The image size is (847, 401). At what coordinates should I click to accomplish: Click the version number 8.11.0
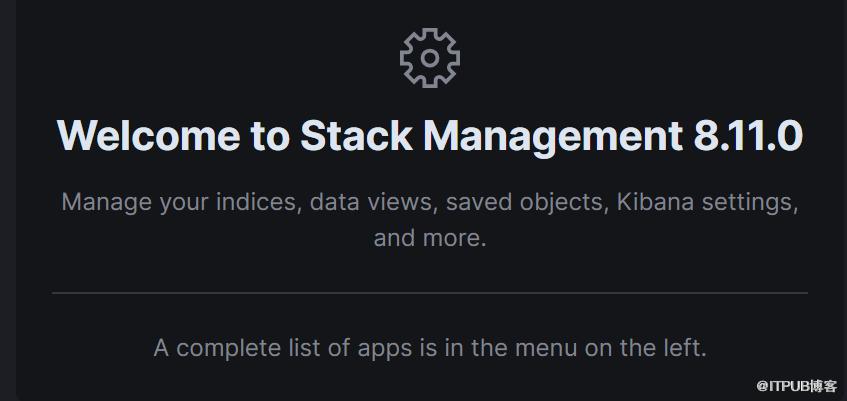(x=747, y=136)
